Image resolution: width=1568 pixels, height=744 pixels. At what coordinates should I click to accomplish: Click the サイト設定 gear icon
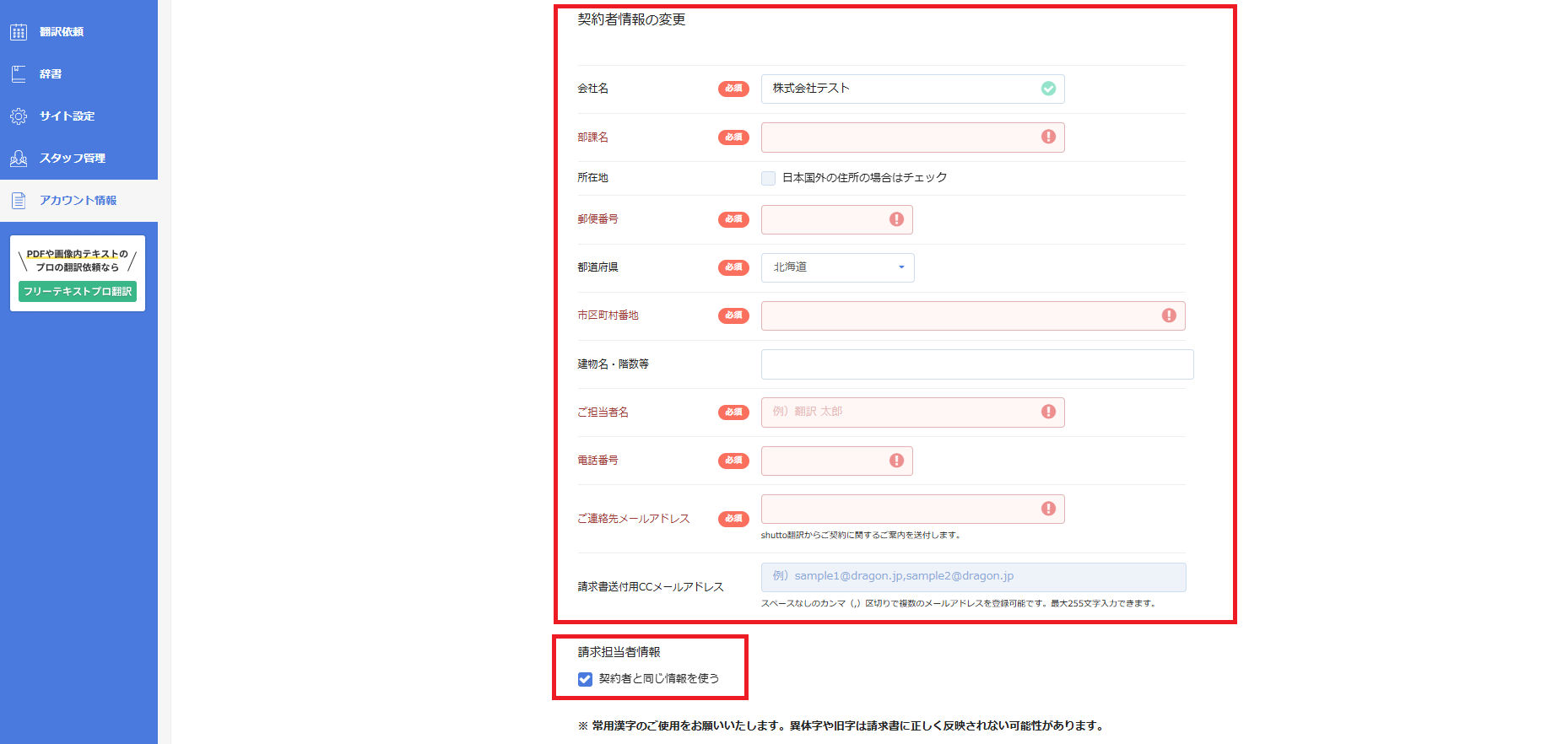(x=19, y=116)
